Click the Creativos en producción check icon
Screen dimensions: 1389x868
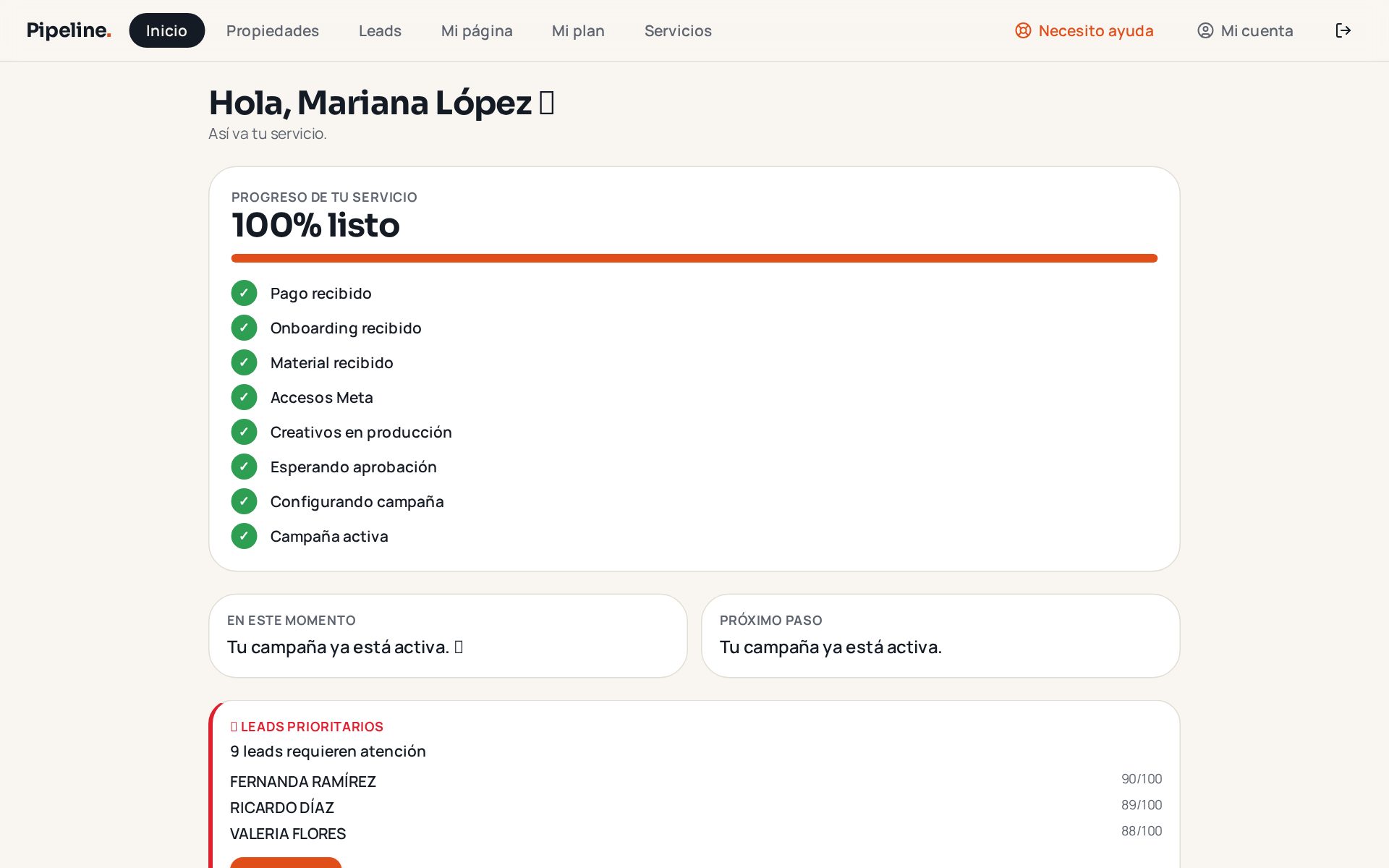244,432
